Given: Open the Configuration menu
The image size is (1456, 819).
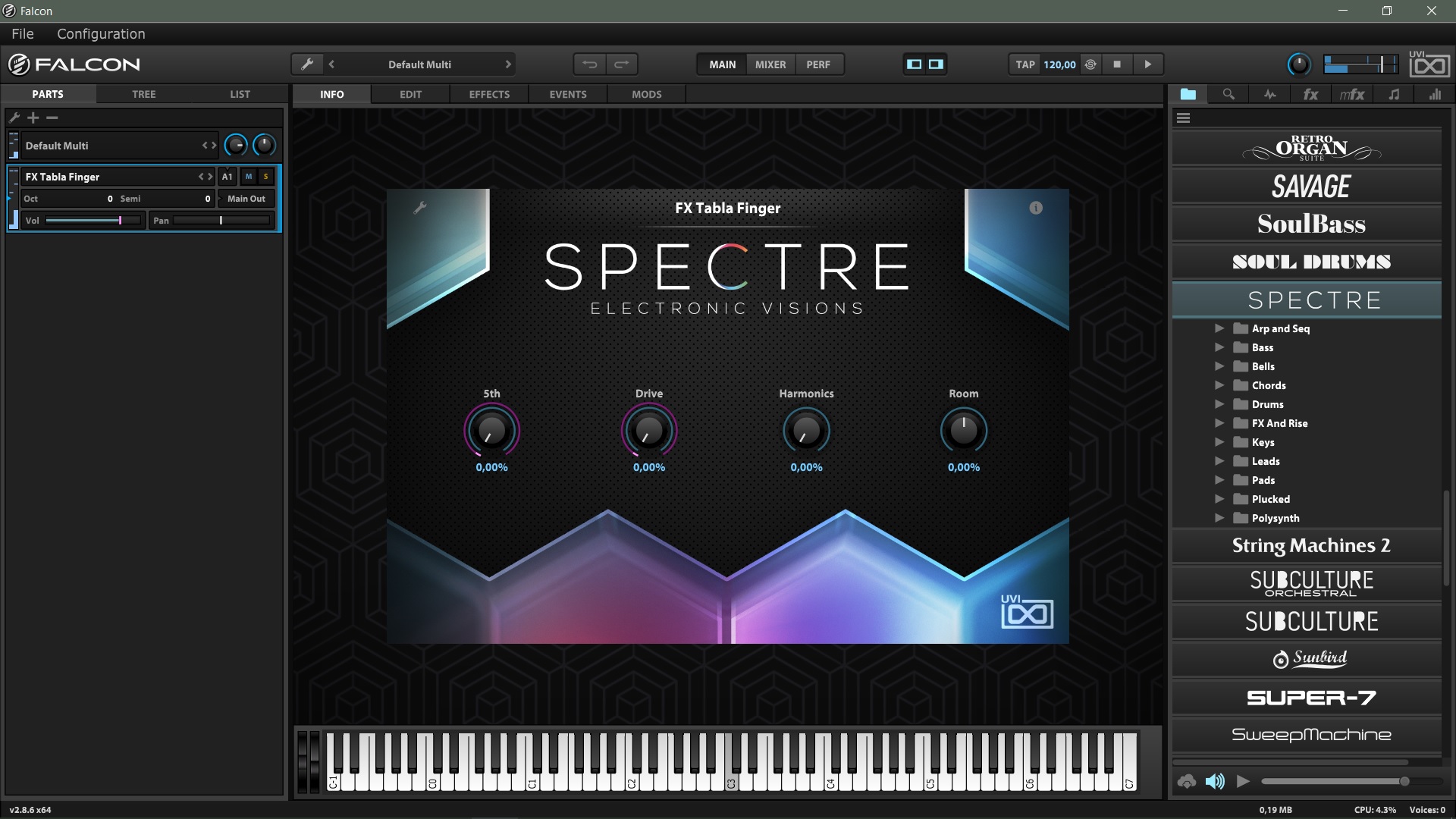Looking at the screenshot, I should point(101,34).
